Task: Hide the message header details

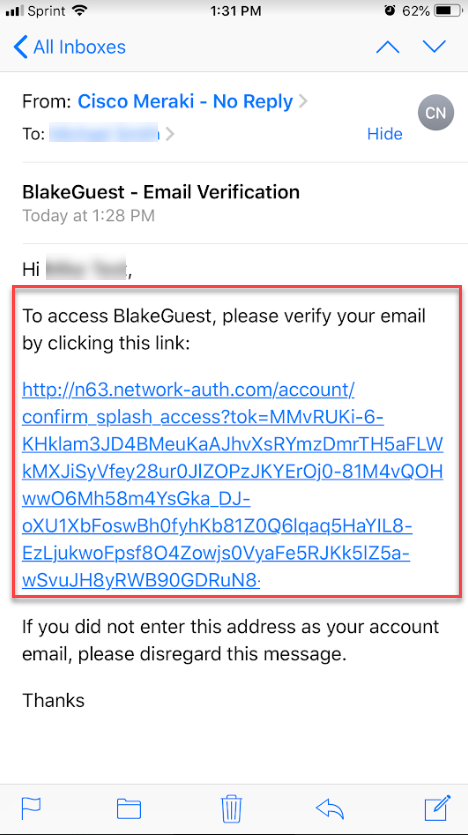Action: pos(384,134)
